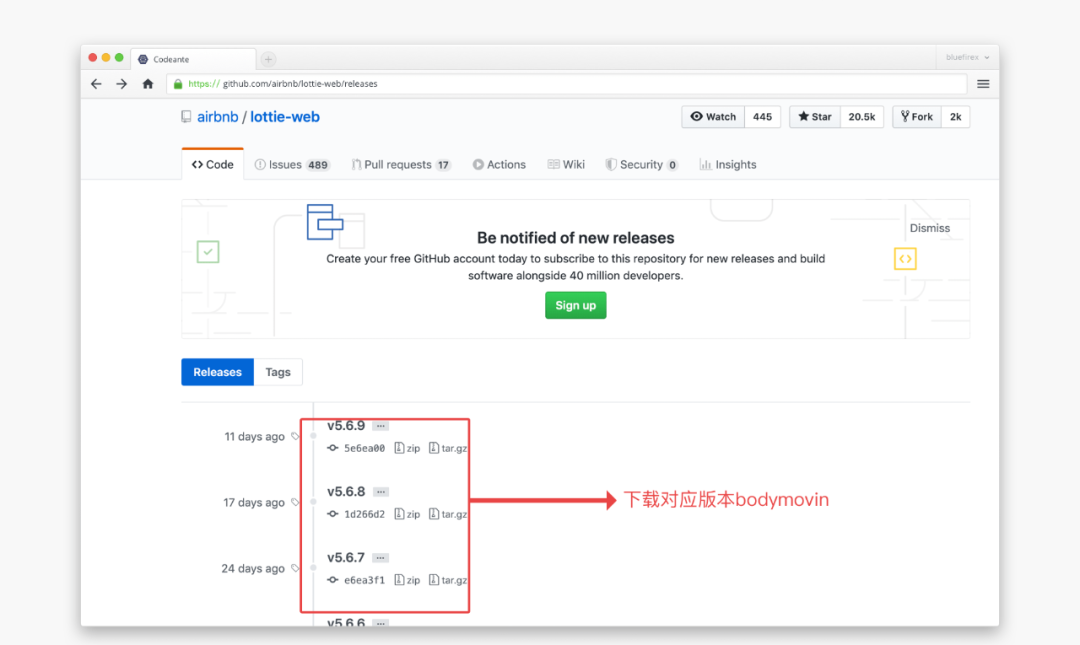Viewport: 1080px width, 645px height.
Task: Click the tag icon beside 11 days ago
Action: [x=295, y=436]
